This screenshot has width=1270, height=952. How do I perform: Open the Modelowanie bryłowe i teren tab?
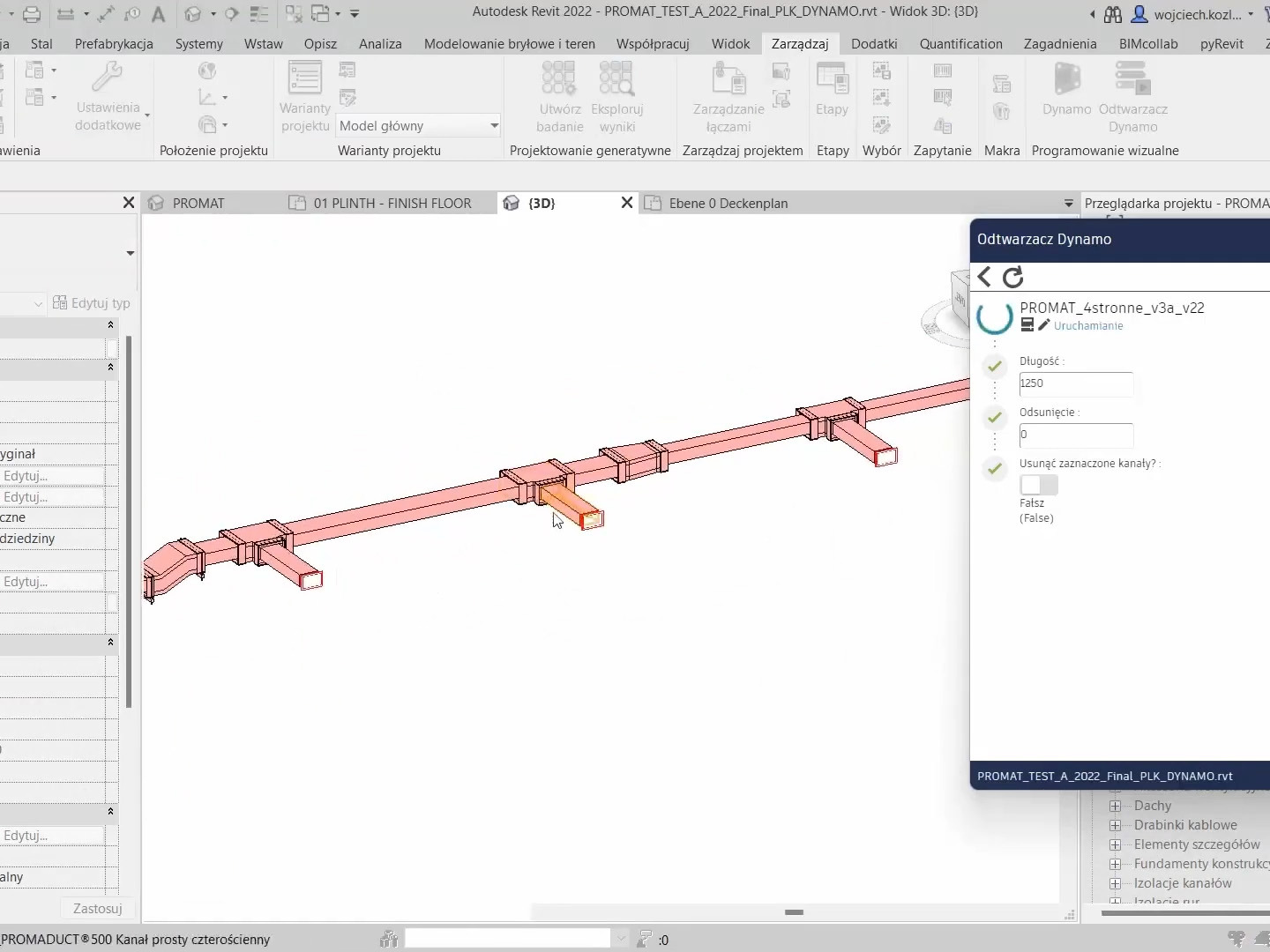510,43
